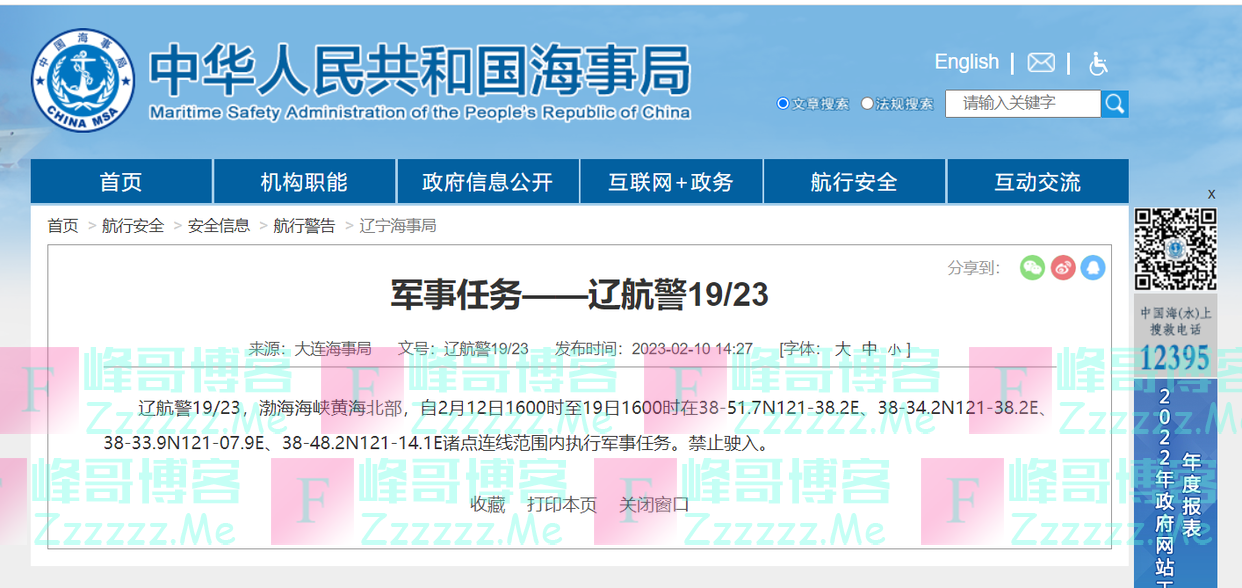This screenshot has width=1242, height=588.
Task: Click the article title 军事任务——辽航警19/23
Action: tap(579, 295)
